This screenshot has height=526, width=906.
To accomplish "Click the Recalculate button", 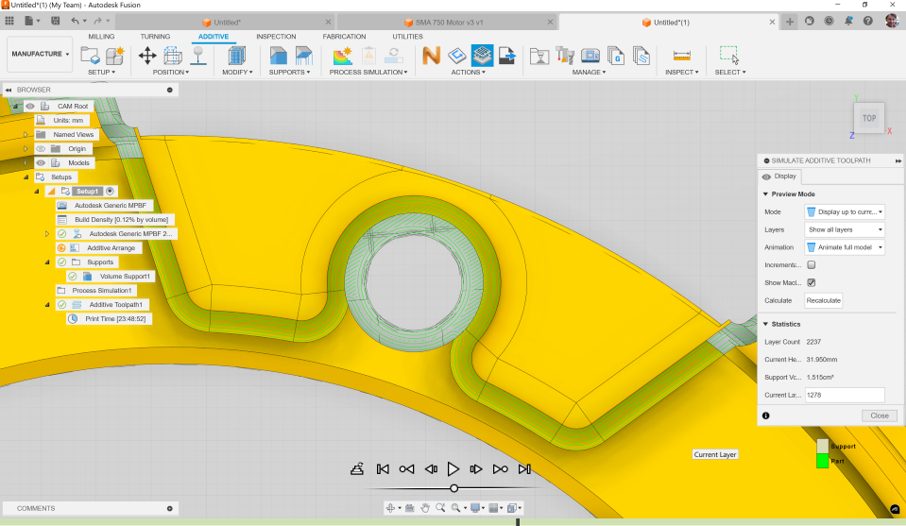I will 823,301.
